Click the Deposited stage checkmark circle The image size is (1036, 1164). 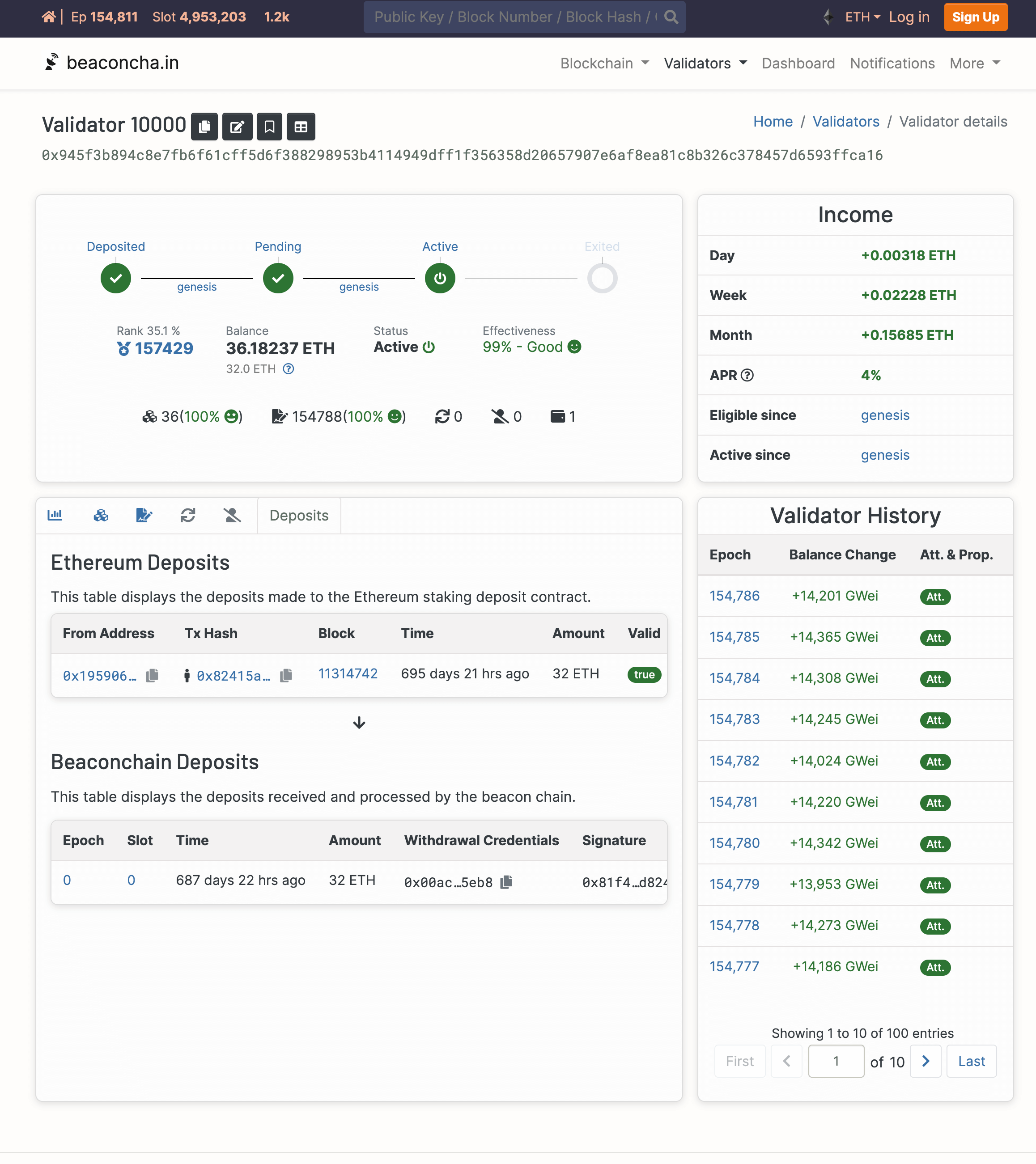[115, 279]
